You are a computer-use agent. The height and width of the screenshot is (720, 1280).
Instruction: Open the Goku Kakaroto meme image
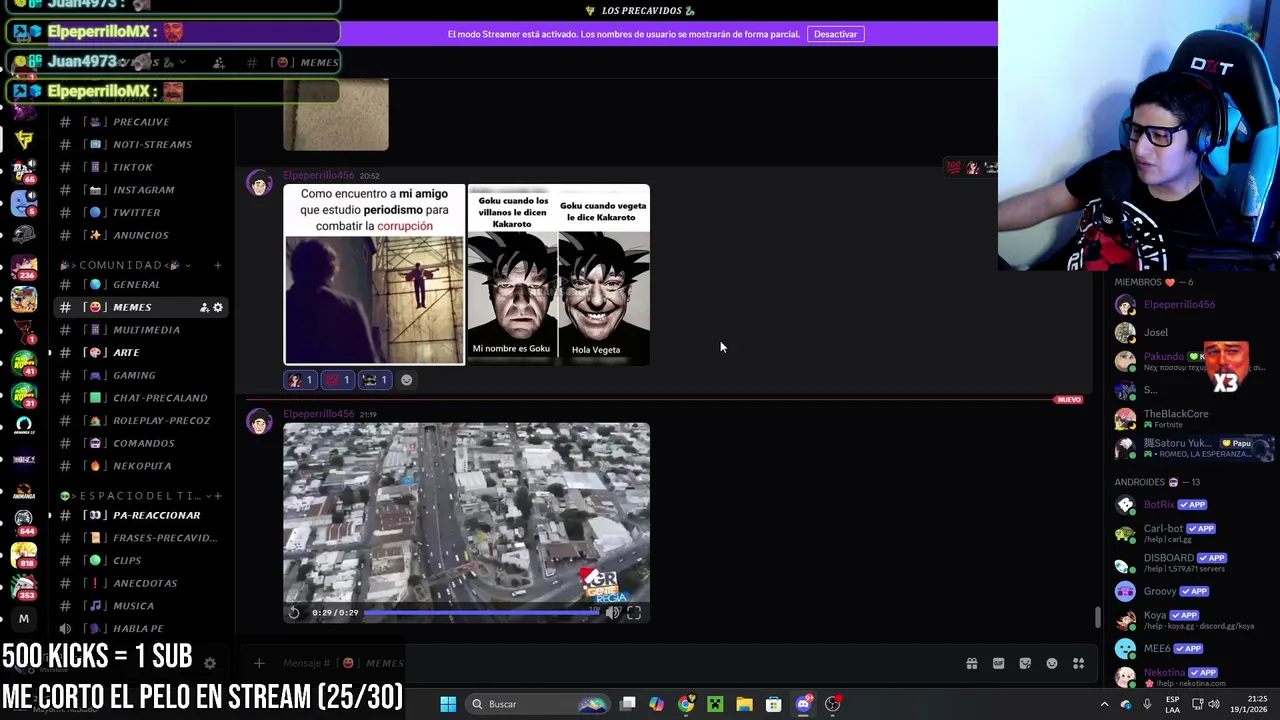point(558,275)
